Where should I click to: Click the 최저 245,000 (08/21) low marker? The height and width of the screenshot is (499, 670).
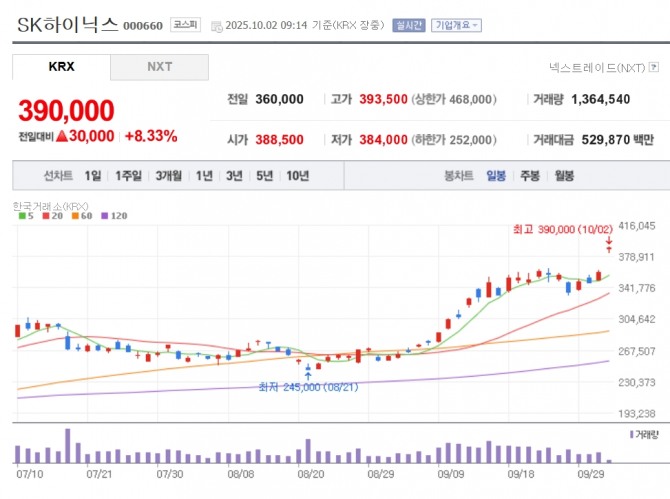(308, 387)
